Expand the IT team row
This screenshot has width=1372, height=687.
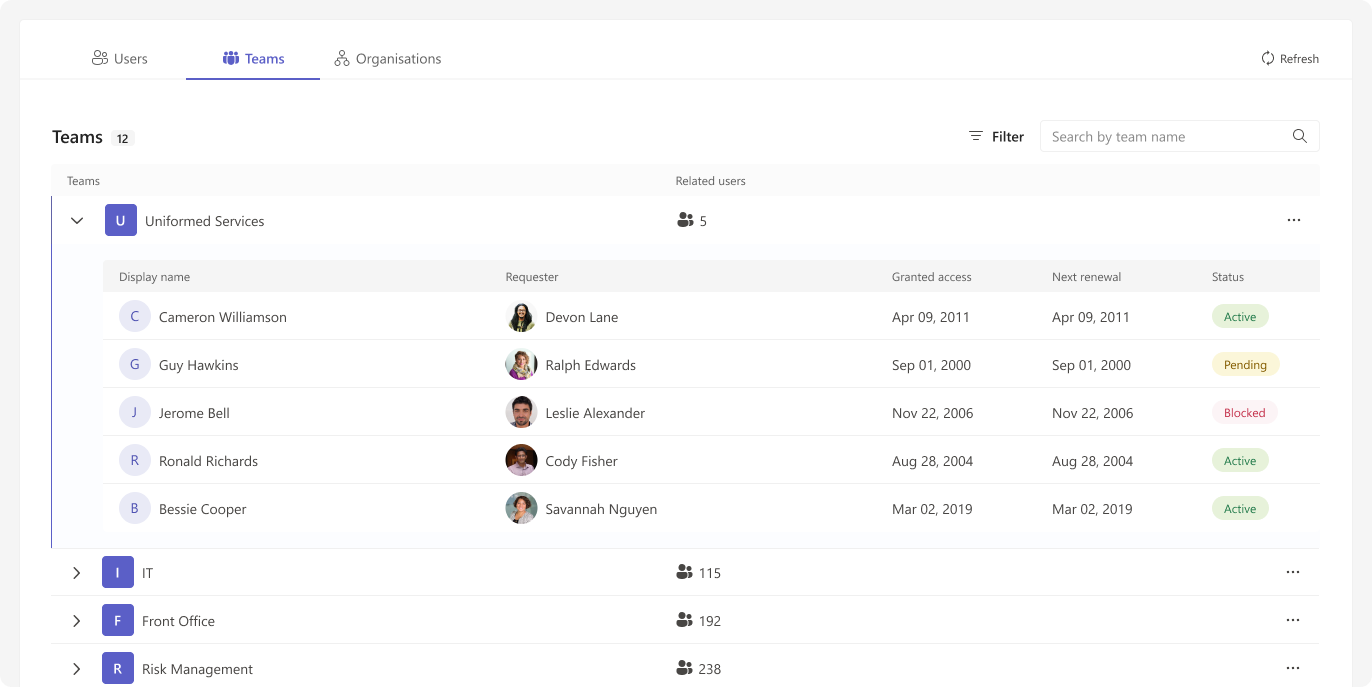tap(76, 573)
